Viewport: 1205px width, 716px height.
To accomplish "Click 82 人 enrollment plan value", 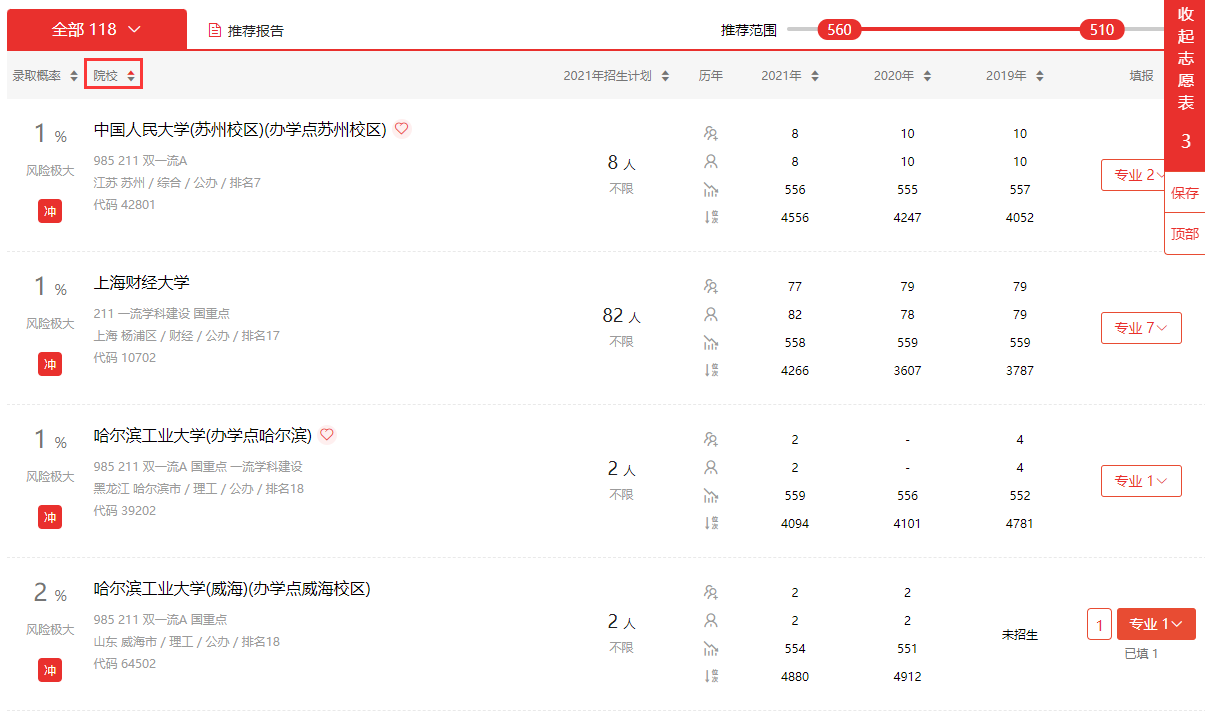I will click(x=621, y=316).
